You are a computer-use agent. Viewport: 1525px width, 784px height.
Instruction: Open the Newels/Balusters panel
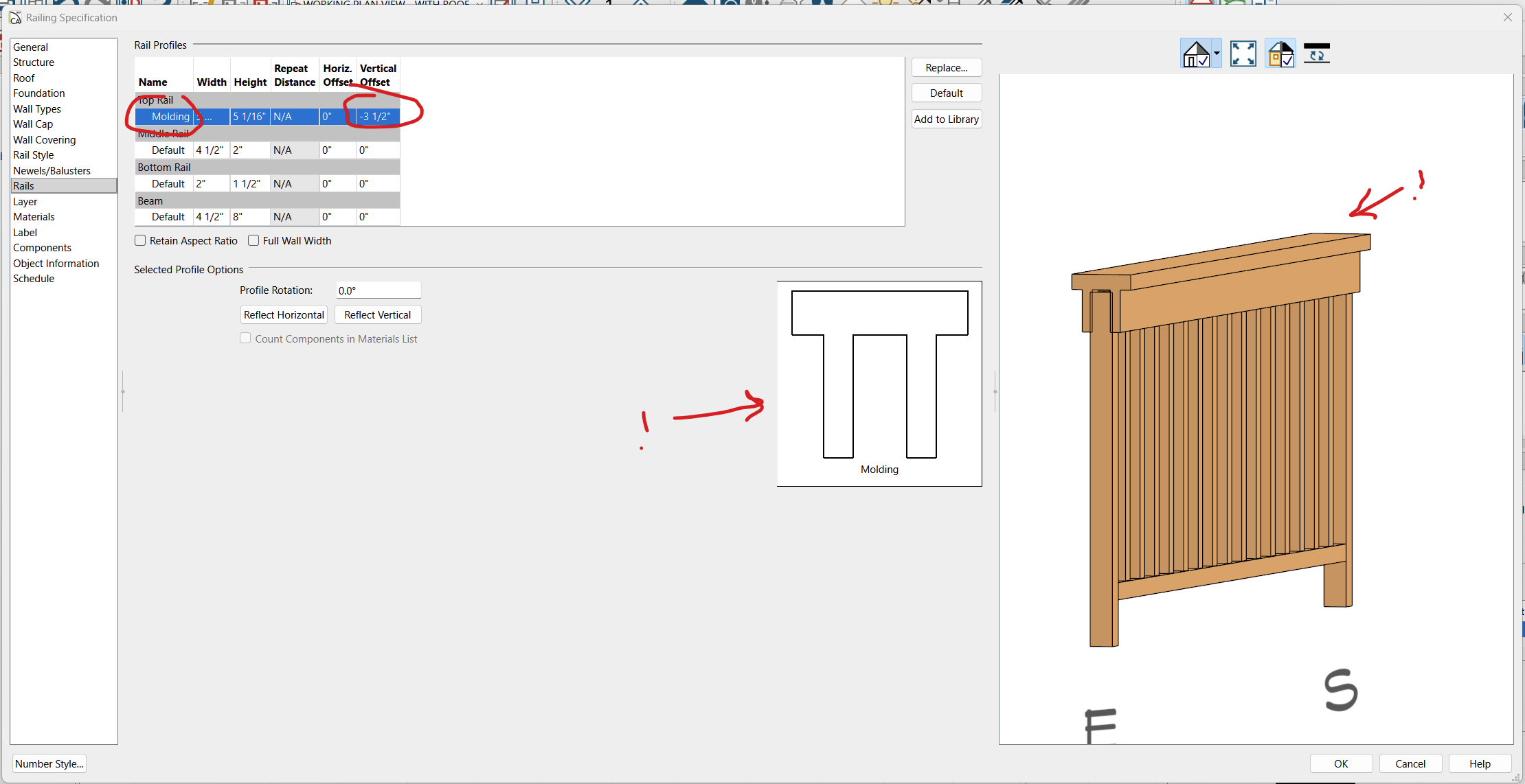pyautogui.click(x=52, y=170)
